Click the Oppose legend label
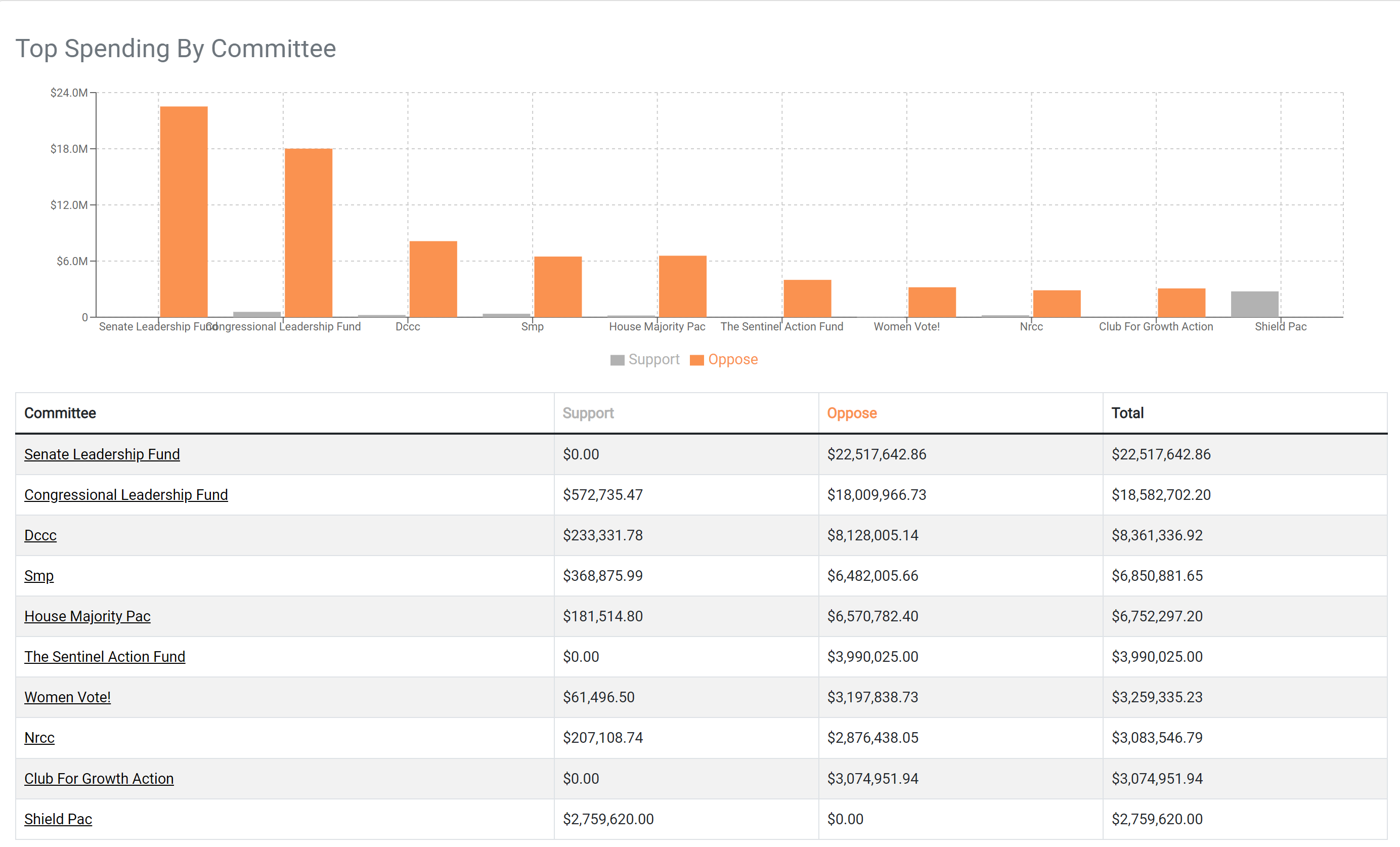Image resolution: width=1400 pixels, height=847 pixels. coord(733,359)
